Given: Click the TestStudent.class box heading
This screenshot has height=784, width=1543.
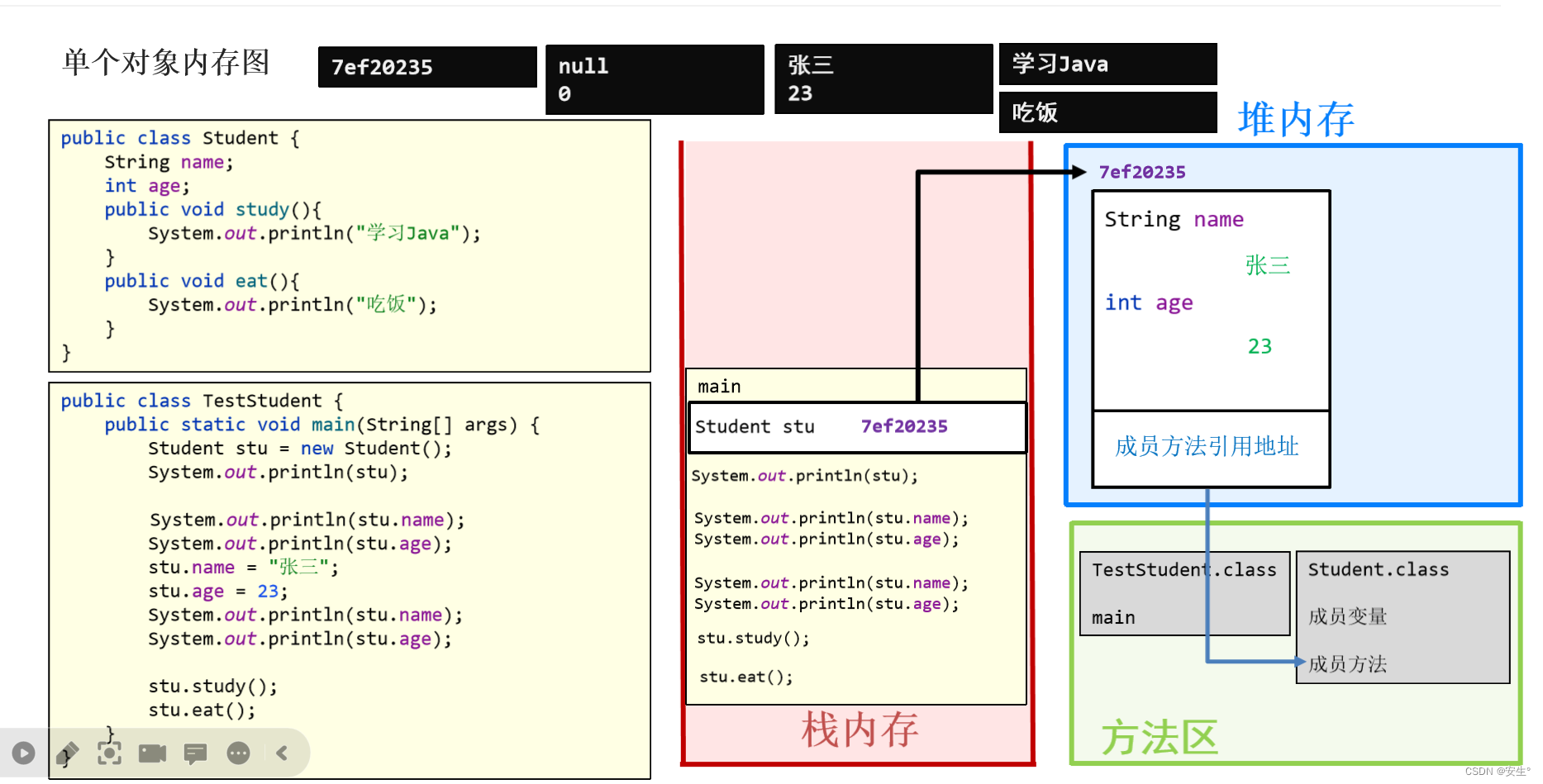Looking at the screenshot, I should click(x=1184, y=570).
